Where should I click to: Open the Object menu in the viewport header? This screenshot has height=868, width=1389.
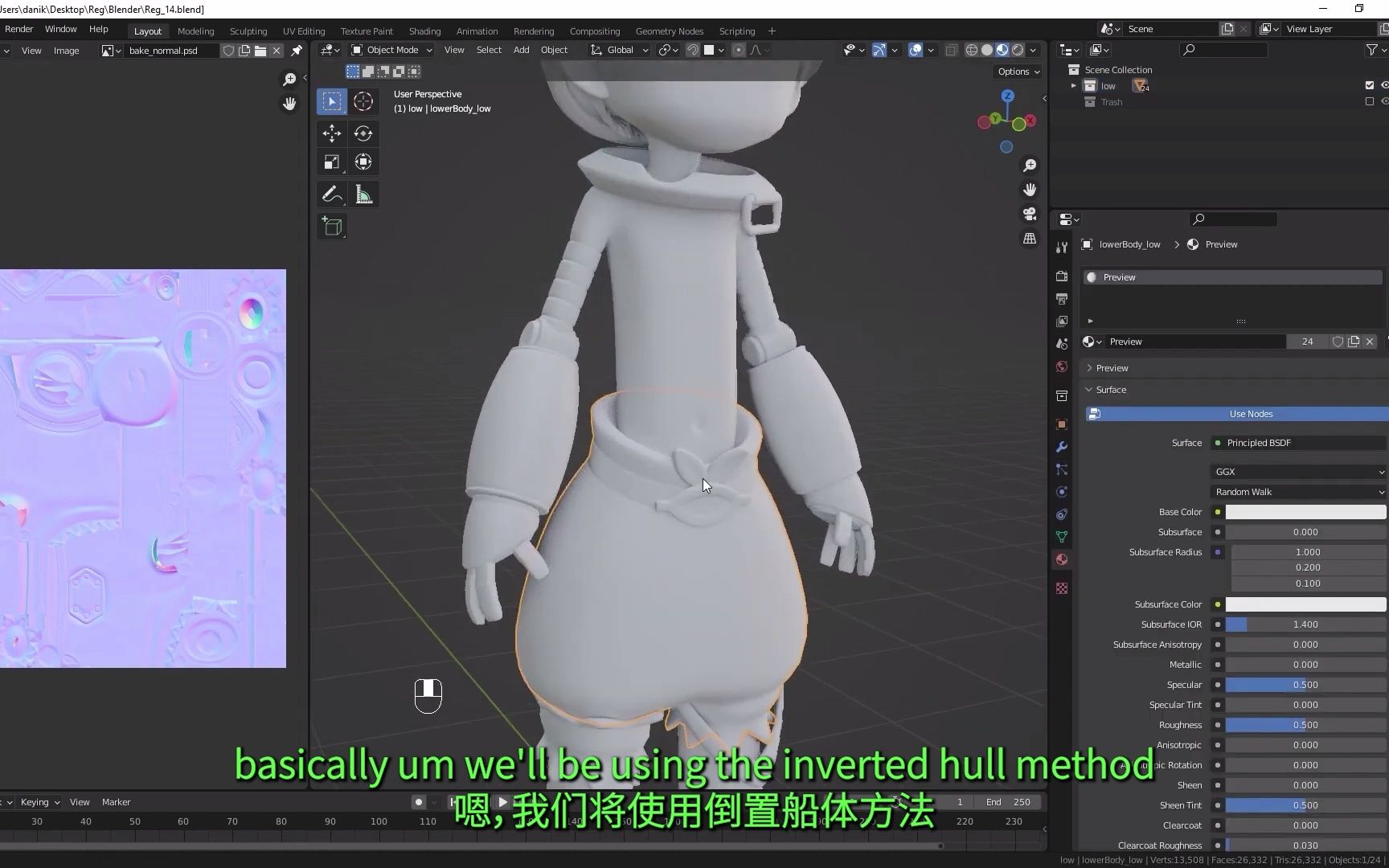point(555,50)
